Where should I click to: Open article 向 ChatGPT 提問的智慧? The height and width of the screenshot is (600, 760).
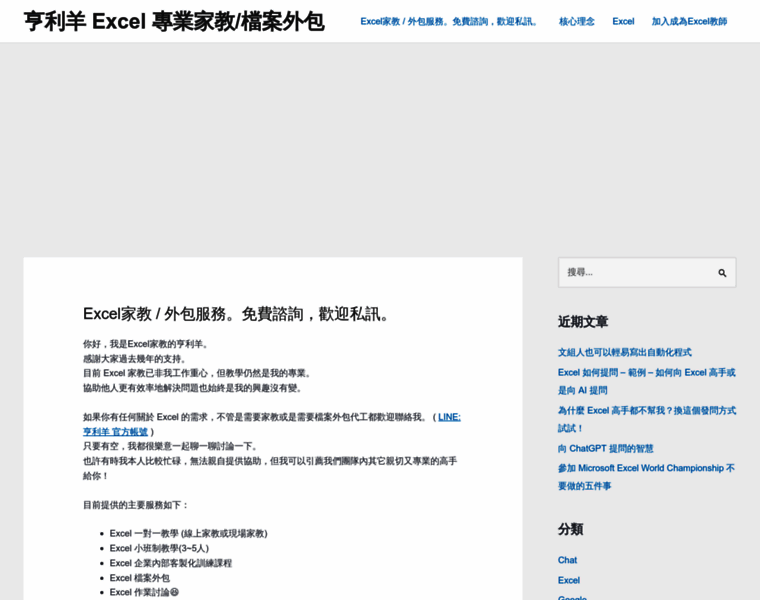tap(605, 448)
